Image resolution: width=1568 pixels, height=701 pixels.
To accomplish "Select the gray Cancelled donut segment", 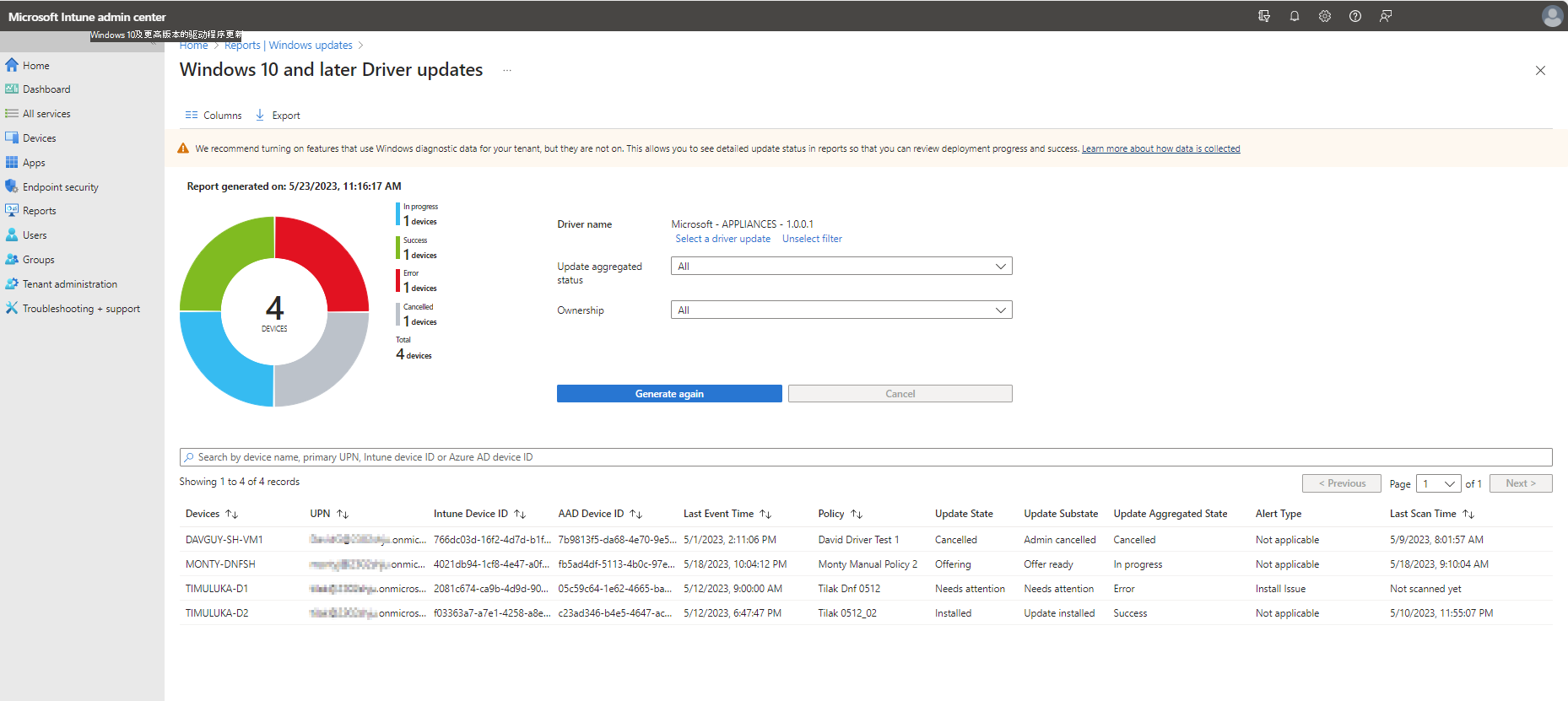I will 331,368.
